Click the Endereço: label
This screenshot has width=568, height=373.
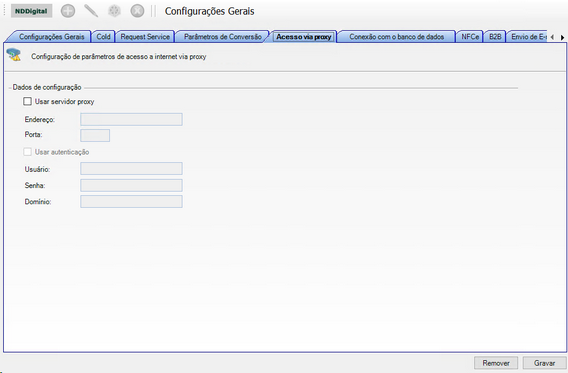pyautogui.click(x=39, y=120)
